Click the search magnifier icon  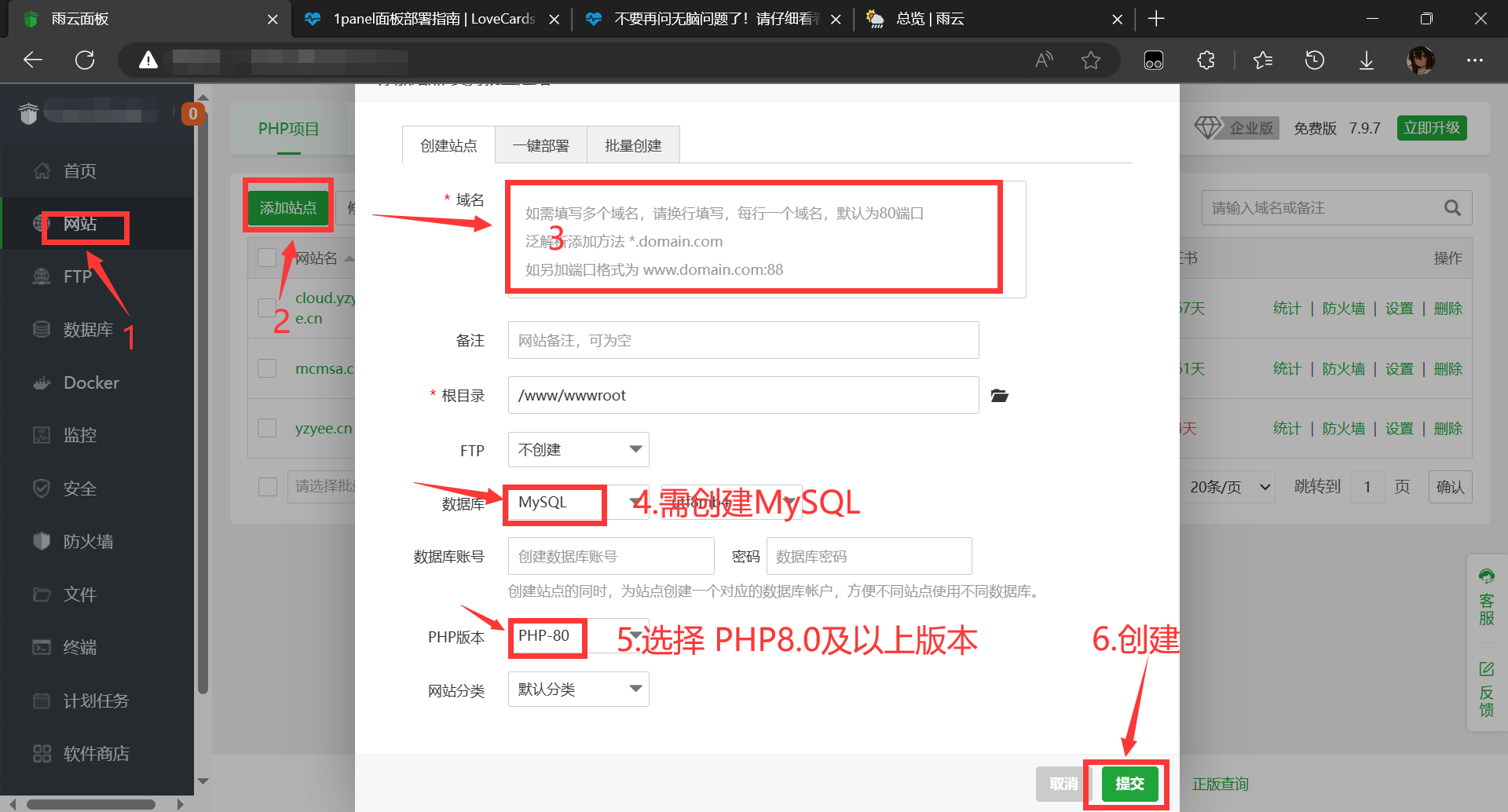[1452, 208]
